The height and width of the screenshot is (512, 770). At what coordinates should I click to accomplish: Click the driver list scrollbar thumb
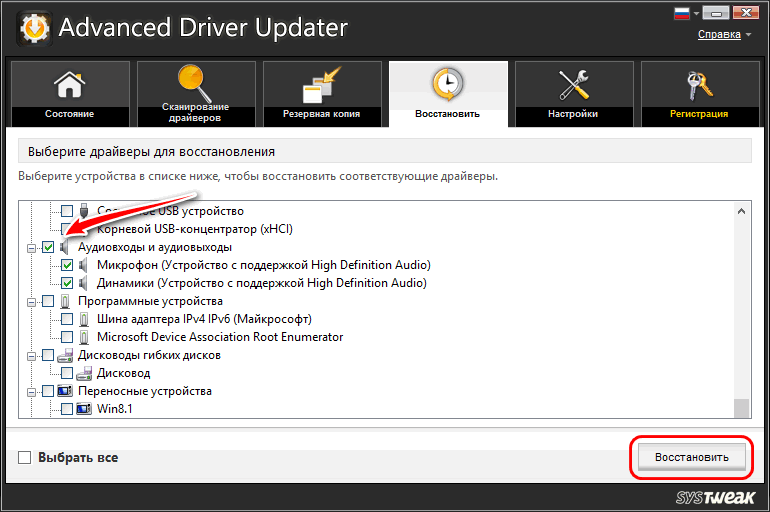click(x=742, y=408)
